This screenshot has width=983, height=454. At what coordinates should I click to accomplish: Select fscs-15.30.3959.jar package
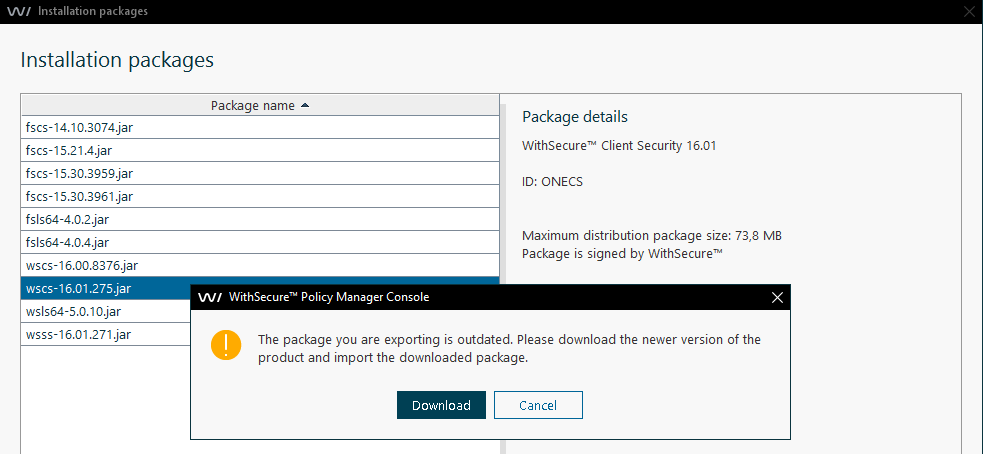pyautogui.click(x=260, y=173)
